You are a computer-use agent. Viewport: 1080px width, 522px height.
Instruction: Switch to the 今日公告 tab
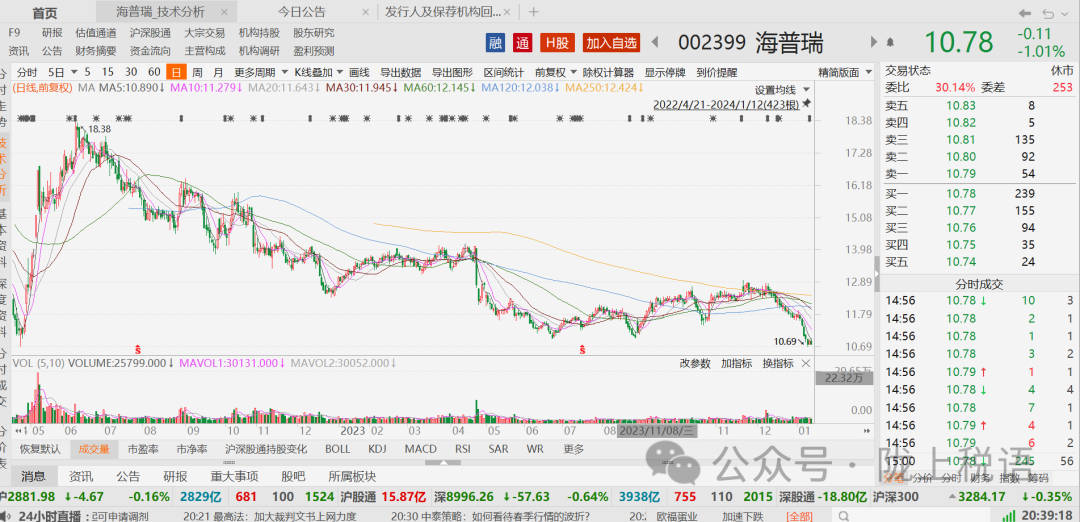(x=302, y=12)
